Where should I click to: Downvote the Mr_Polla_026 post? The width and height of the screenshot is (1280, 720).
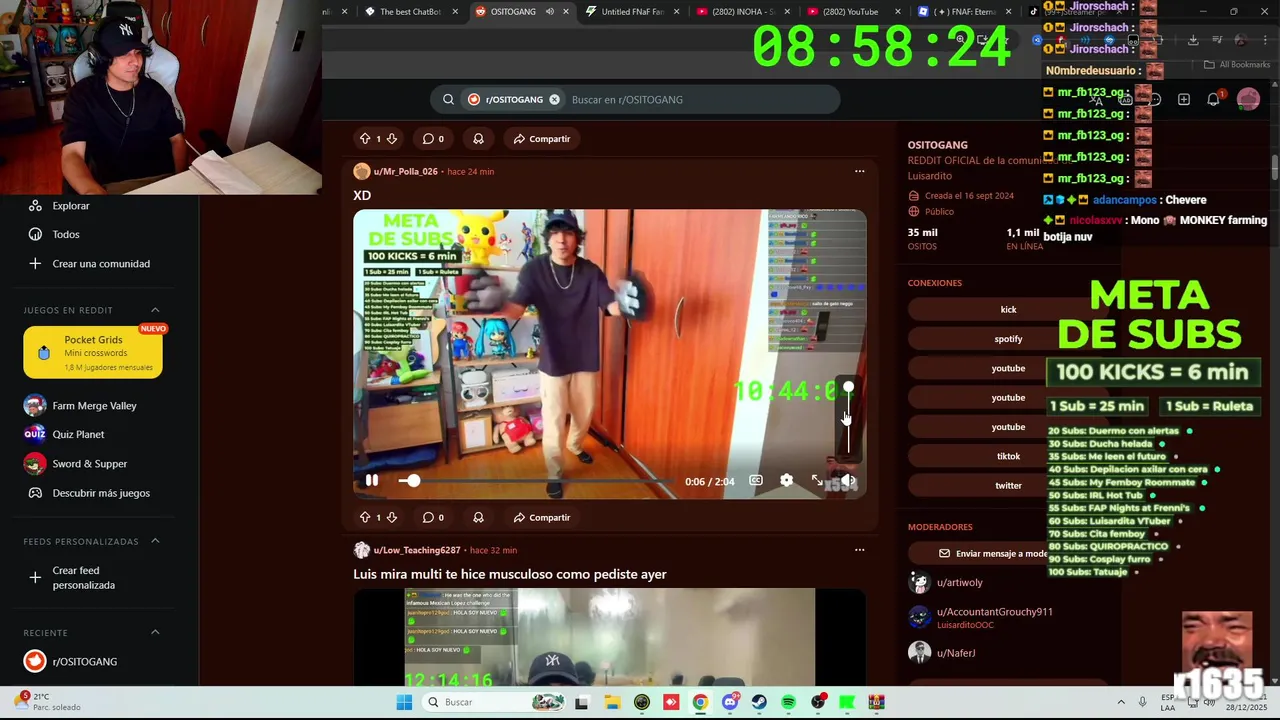pos(392,518)
